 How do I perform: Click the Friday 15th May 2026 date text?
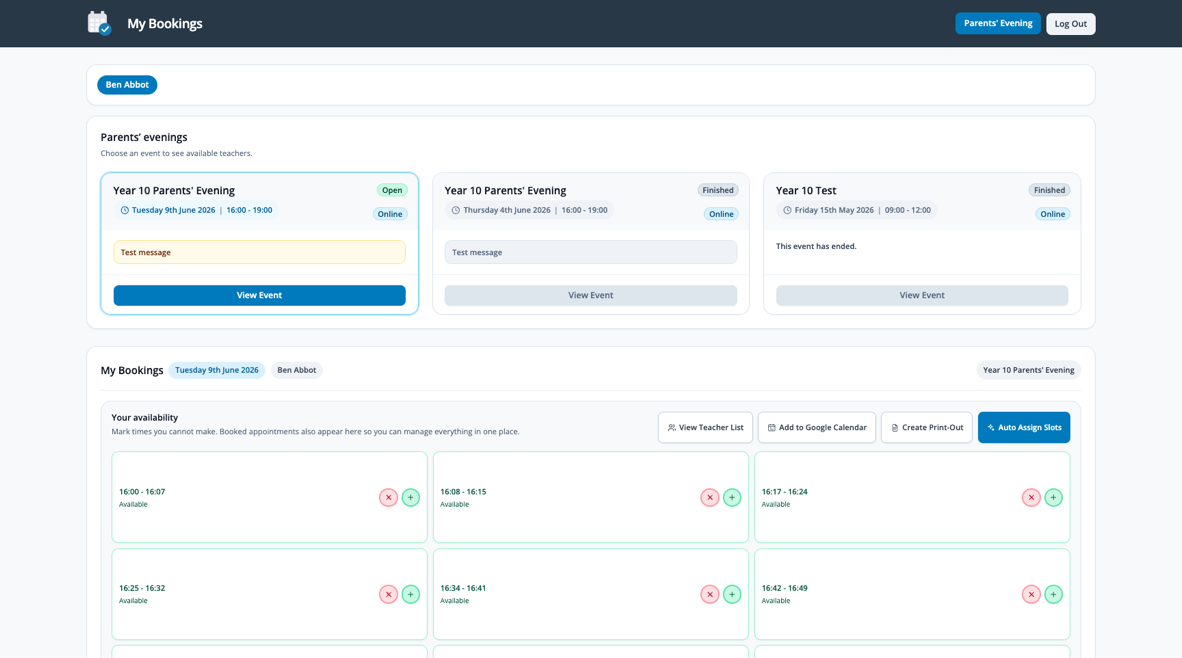(x=834, y=210)
